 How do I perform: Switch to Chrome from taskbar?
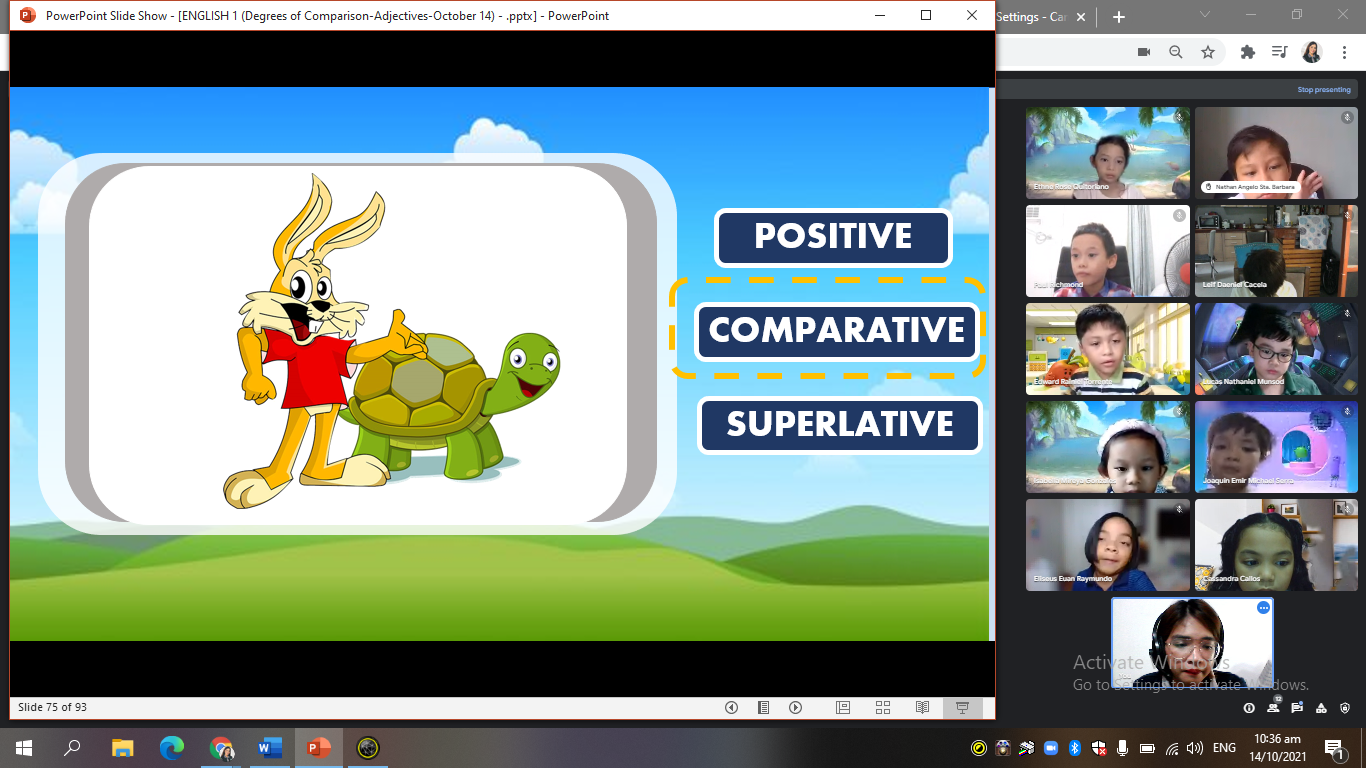221,748
